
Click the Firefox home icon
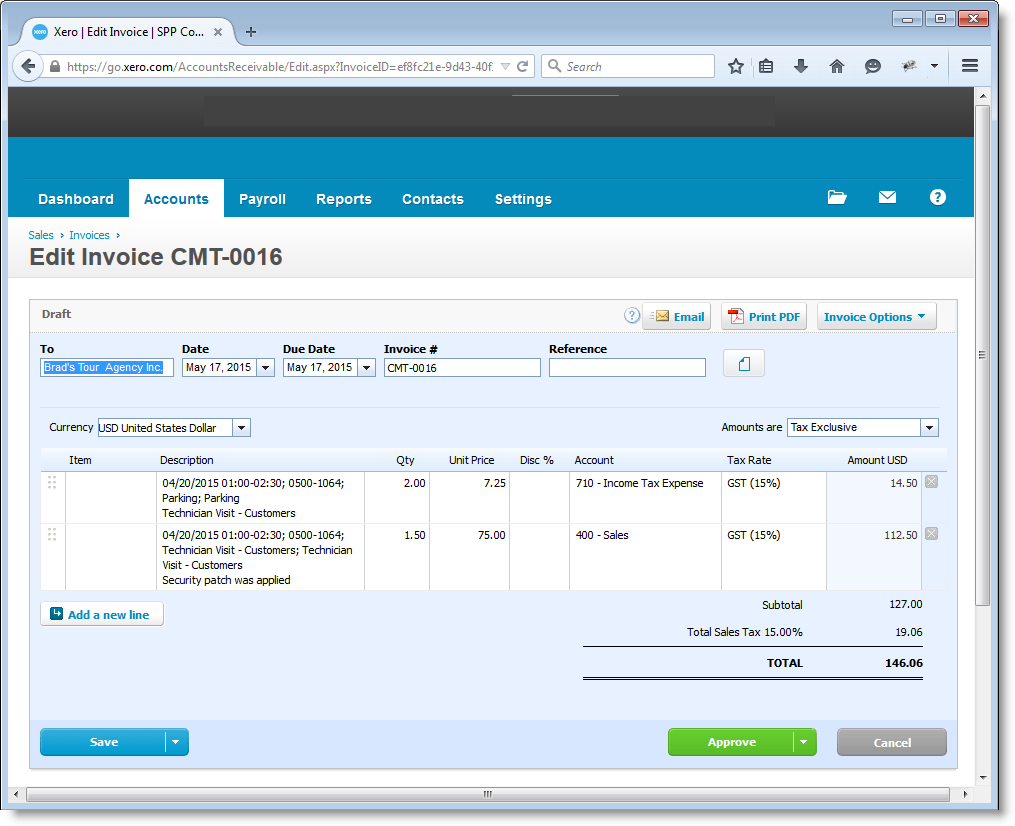point(837,65)
